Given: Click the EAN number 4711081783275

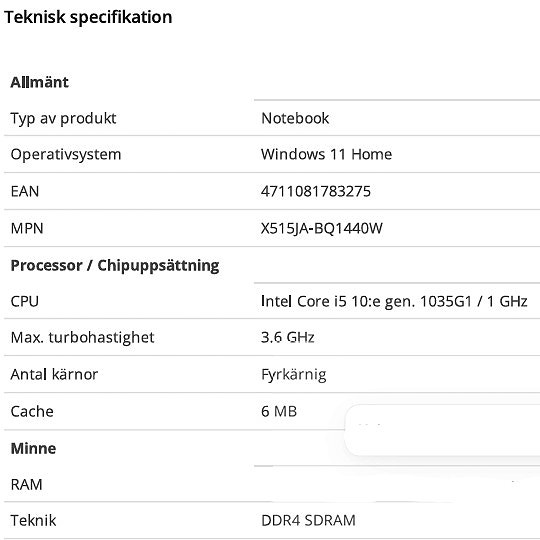Looking at the screenshot, I should 316,191.
